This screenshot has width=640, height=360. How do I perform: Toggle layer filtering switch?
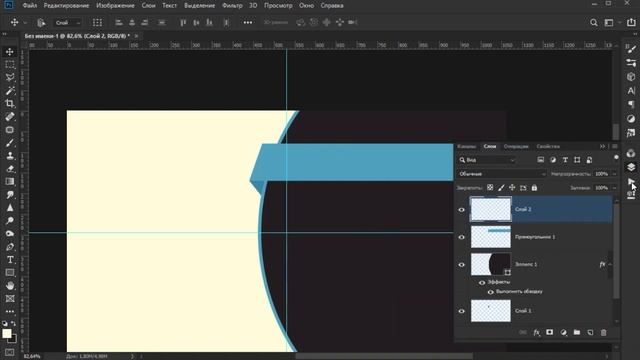tap(616, 158)
